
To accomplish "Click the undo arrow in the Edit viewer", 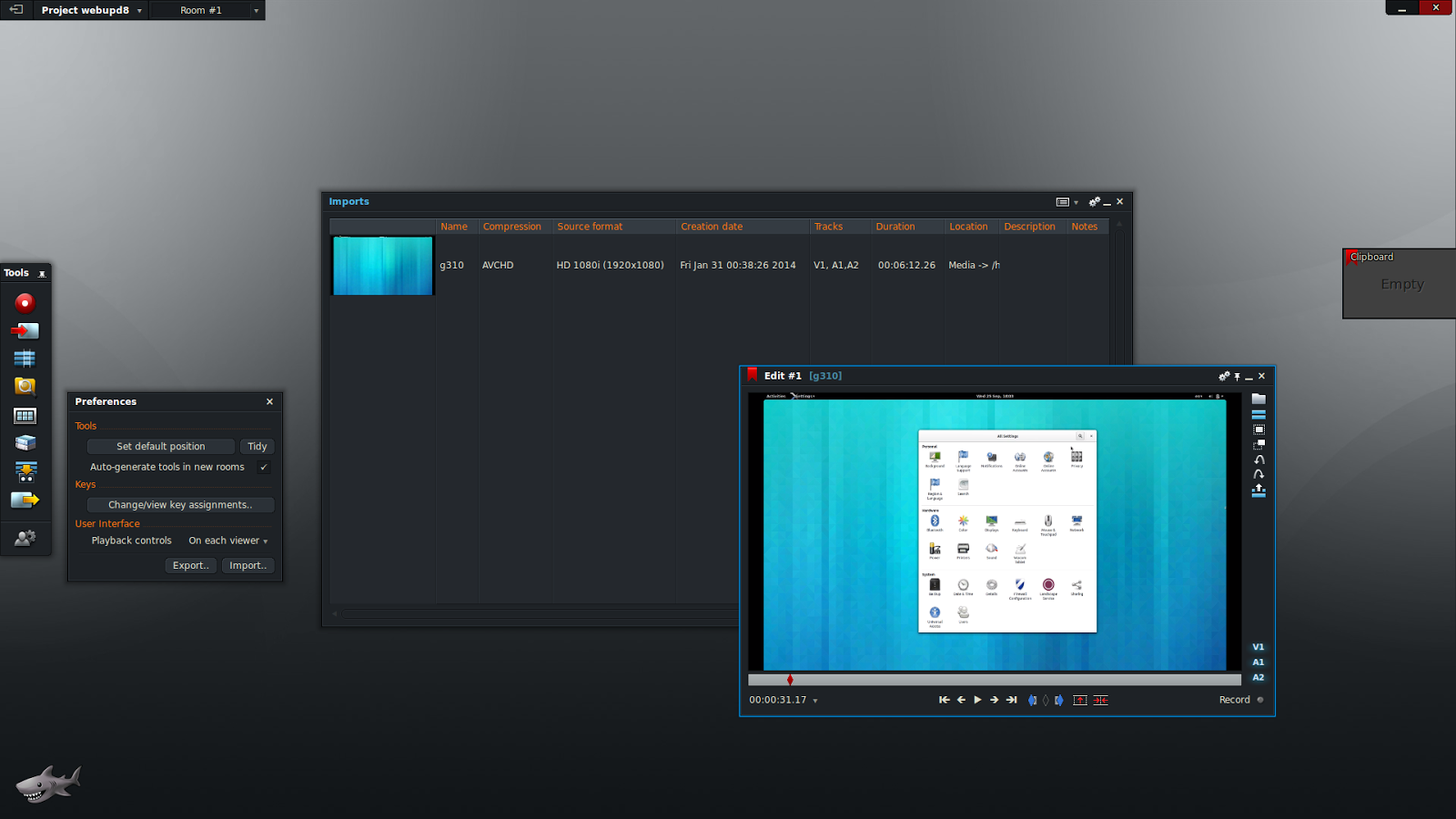I will 1259,460.
